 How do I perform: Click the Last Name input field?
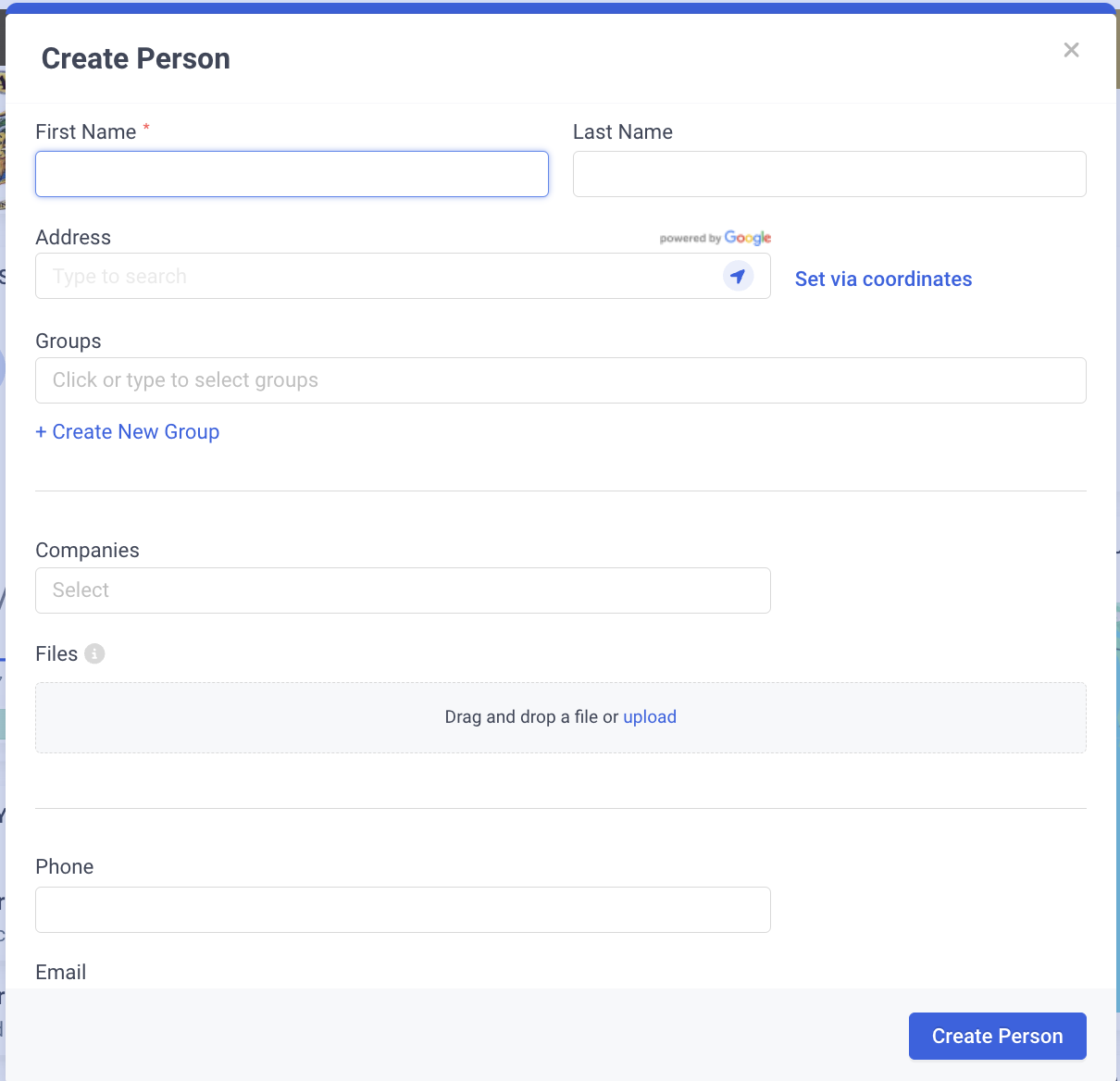pyautogui.click(x=829, y=174)
